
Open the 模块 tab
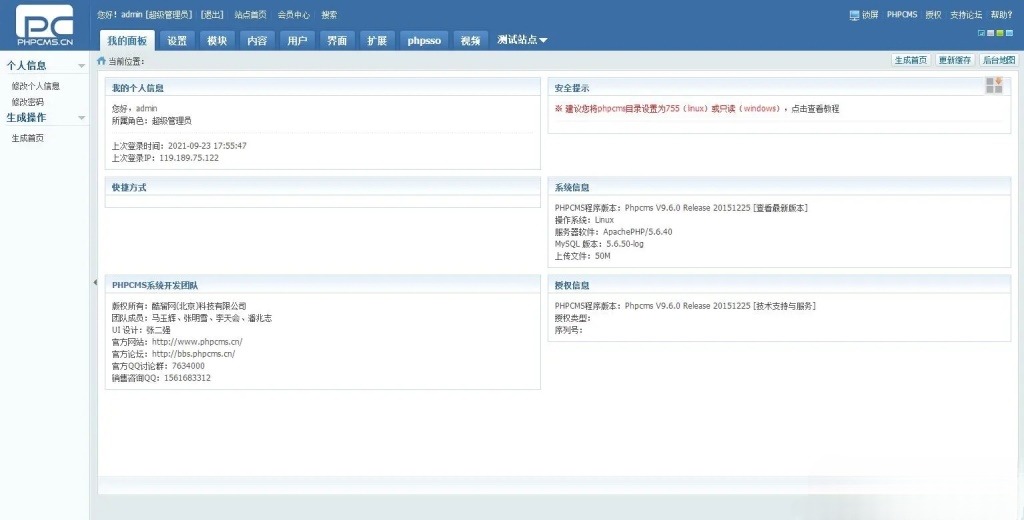[x=217, y=41]
